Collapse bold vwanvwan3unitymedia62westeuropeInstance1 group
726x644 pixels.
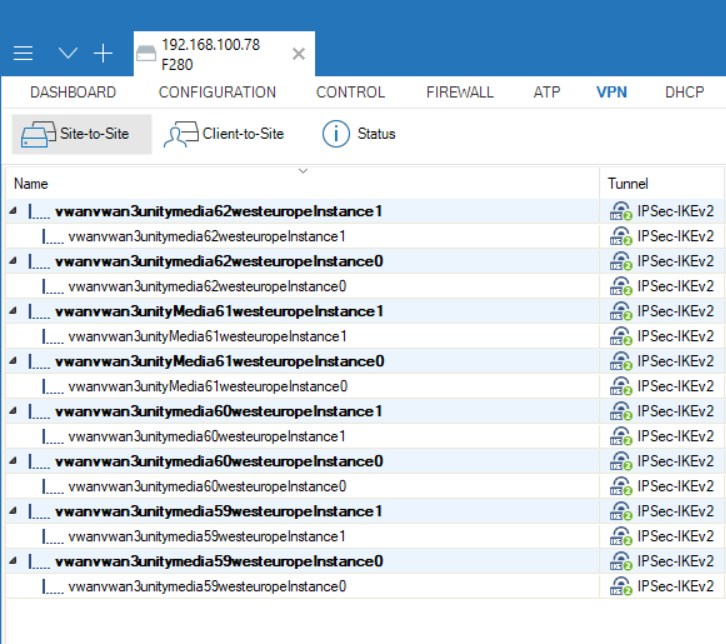[13, 211]
